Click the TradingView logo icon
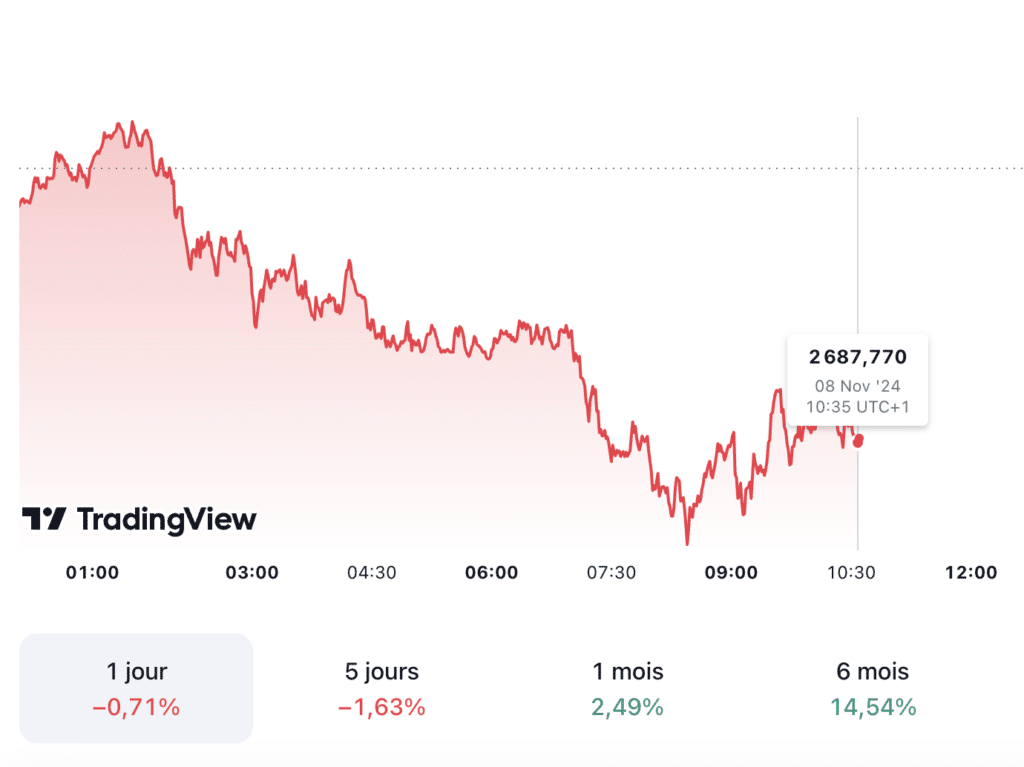The image size is (1024, 767). pos(44,519)
